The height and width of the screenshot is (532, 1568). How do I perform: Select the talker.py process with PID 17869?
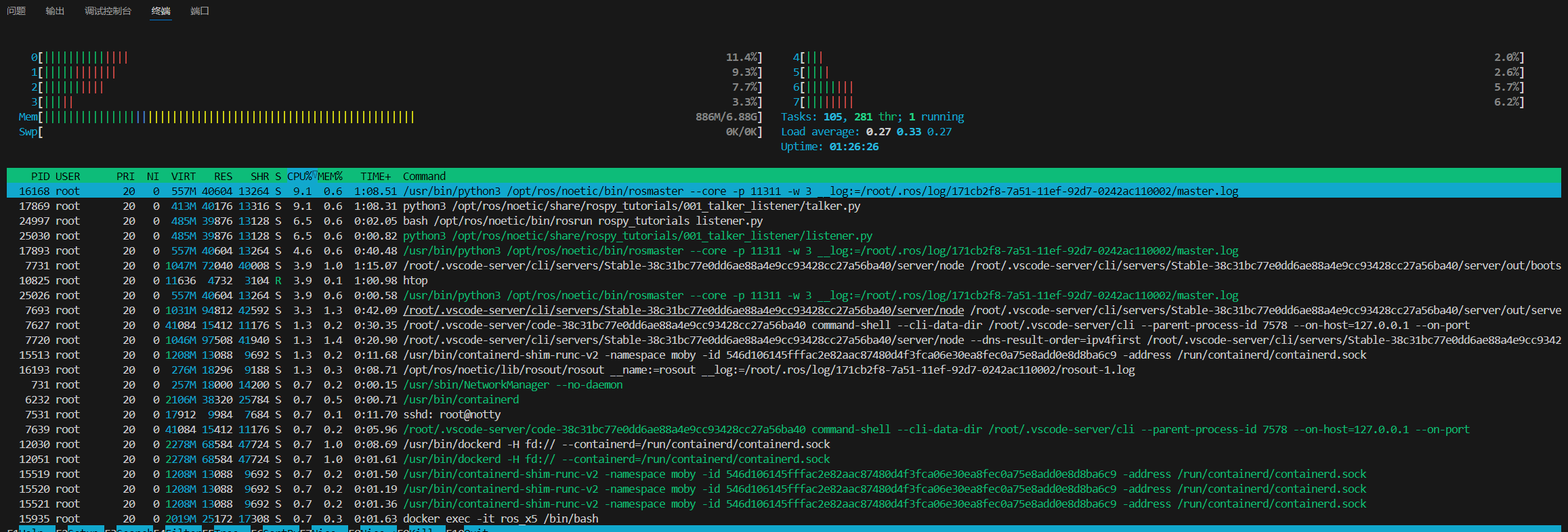coord(631,206)
